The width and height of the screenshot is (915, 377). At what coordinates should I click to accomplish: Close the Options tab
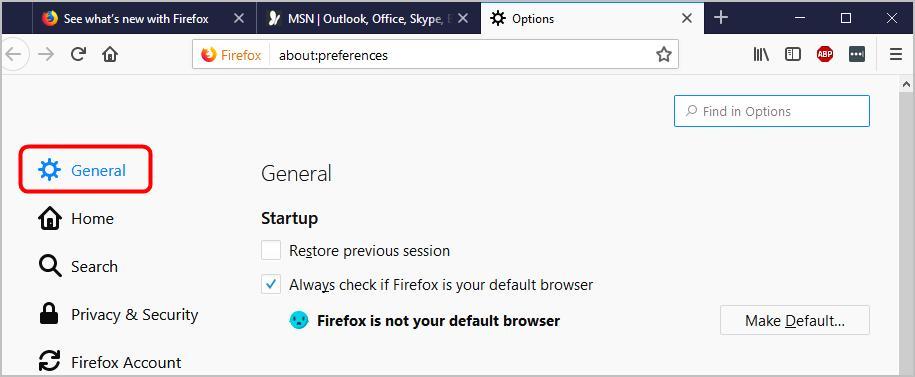(687, 18)
